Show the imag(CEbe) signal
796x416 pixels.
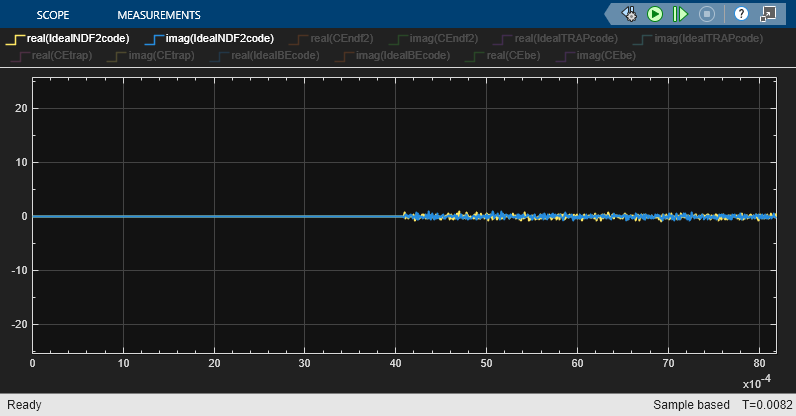pyautogui.click(x=595, y=55)
